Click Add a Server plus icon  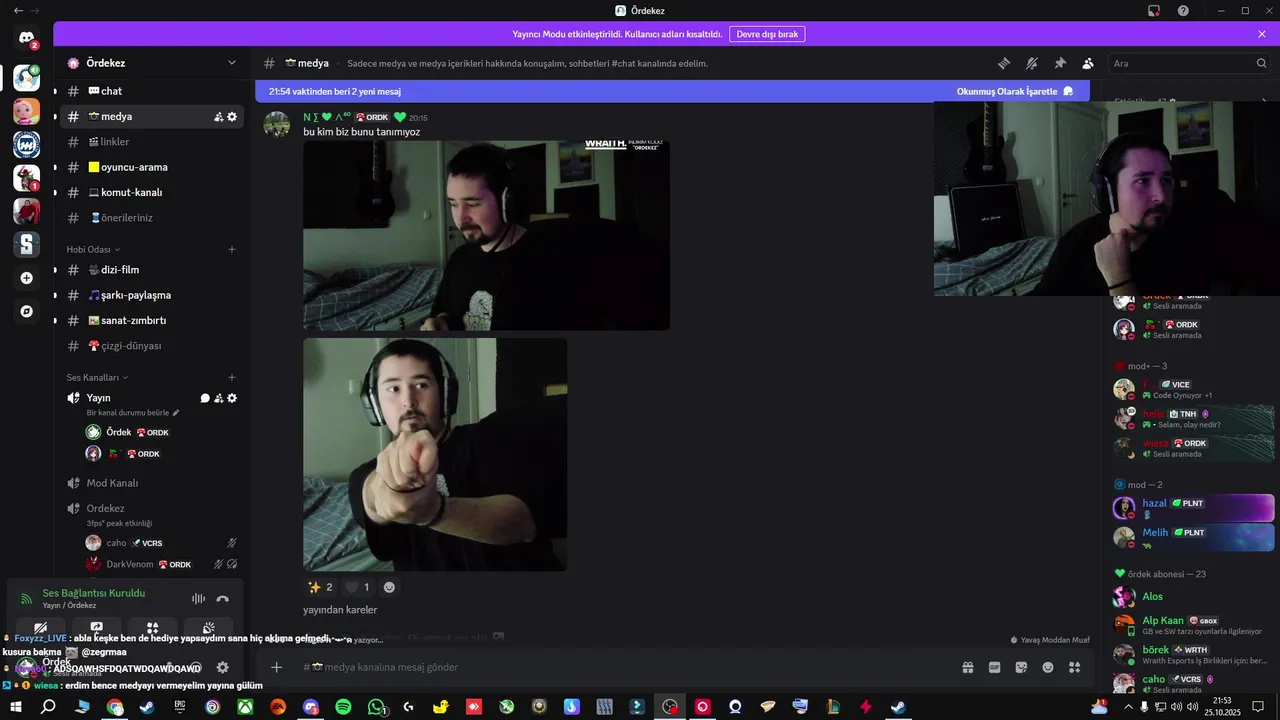click(x=26, y=278)
